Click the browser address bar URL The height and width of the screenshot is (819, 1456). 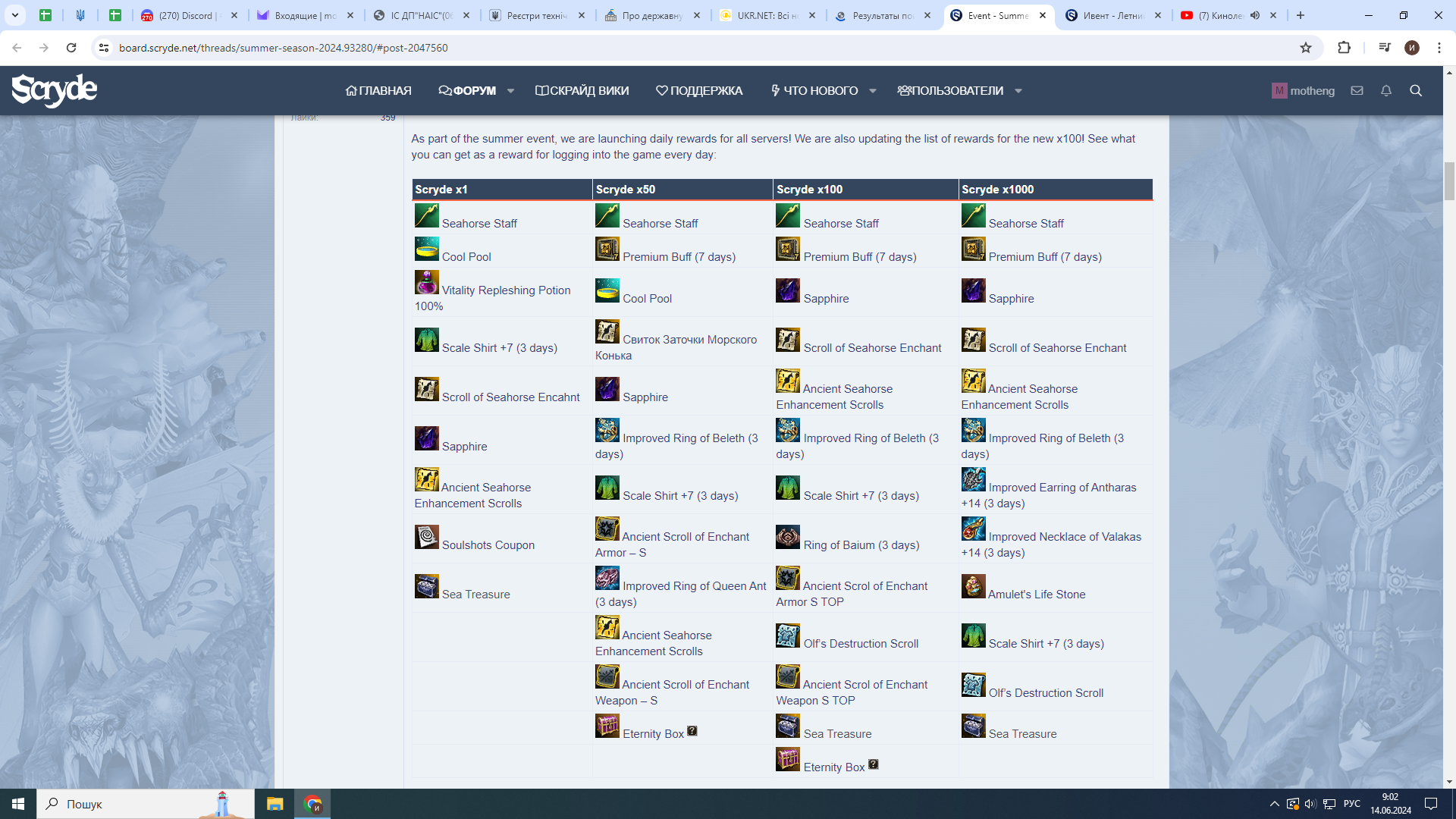[x=283, y=48]
